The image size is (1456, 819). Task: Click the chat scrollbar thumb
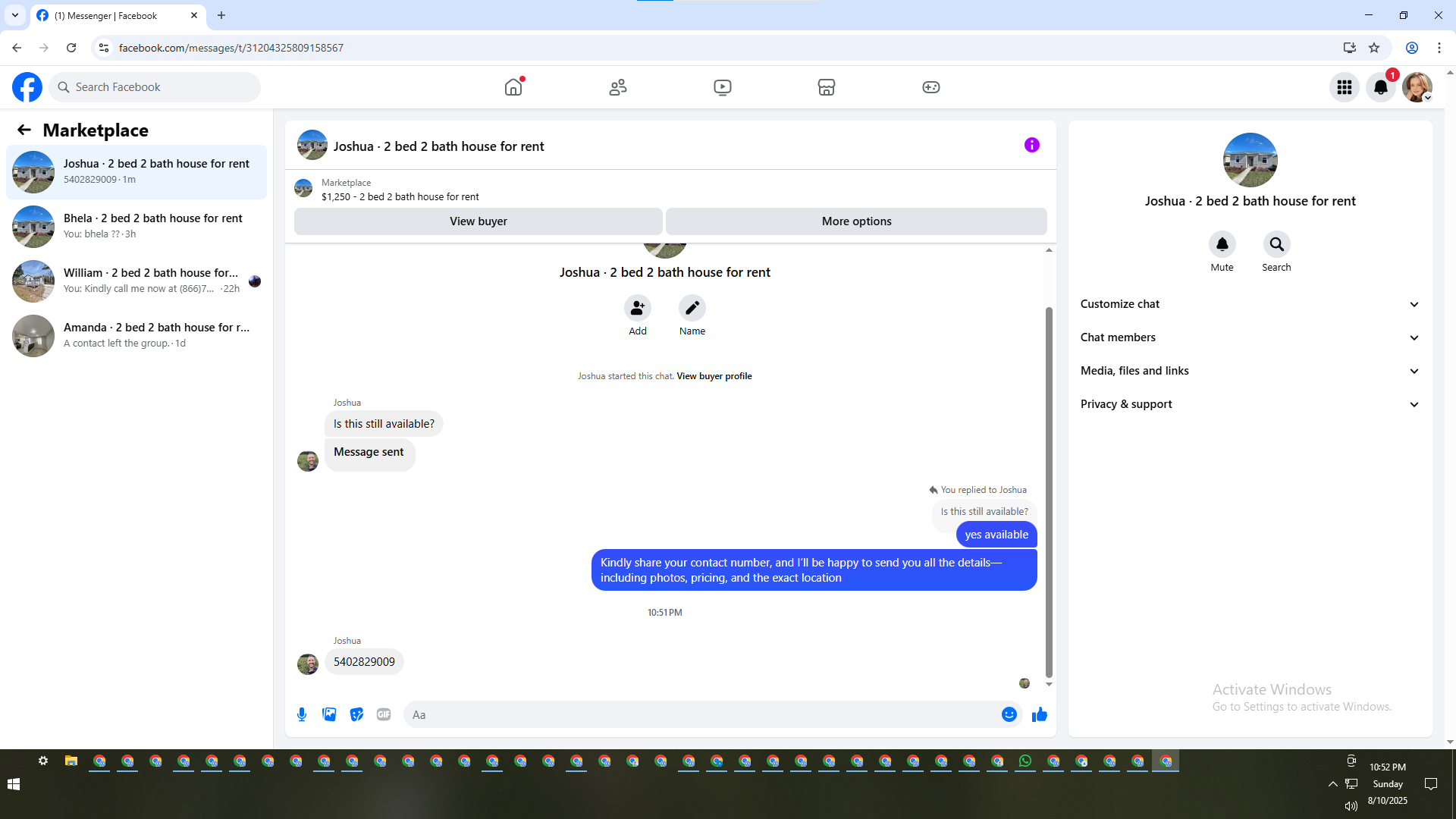[x=1049, y=493]
